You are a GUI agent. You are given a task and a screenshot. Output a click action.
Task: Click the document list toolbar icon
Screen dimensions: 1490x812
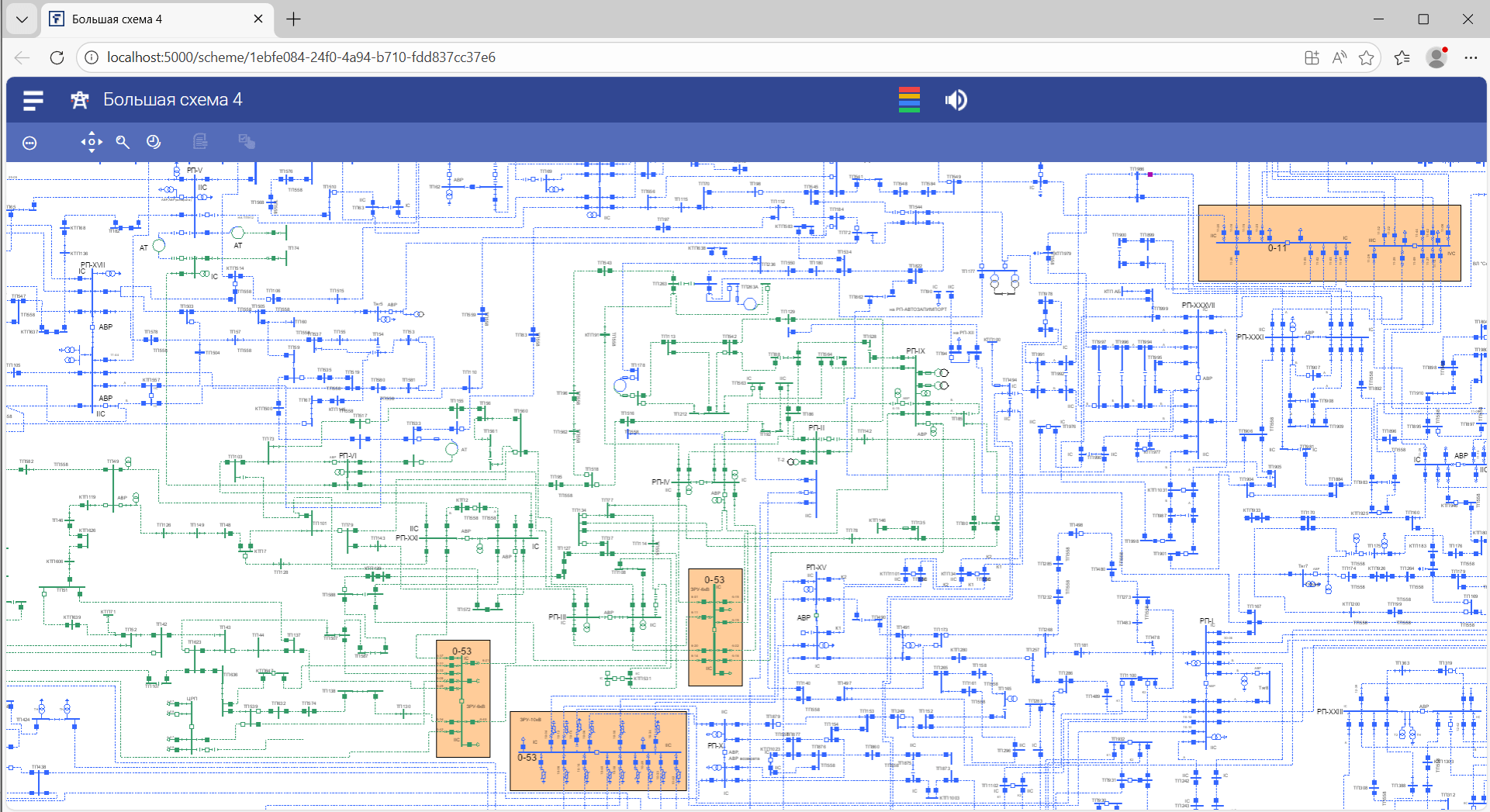pos(200,142)
